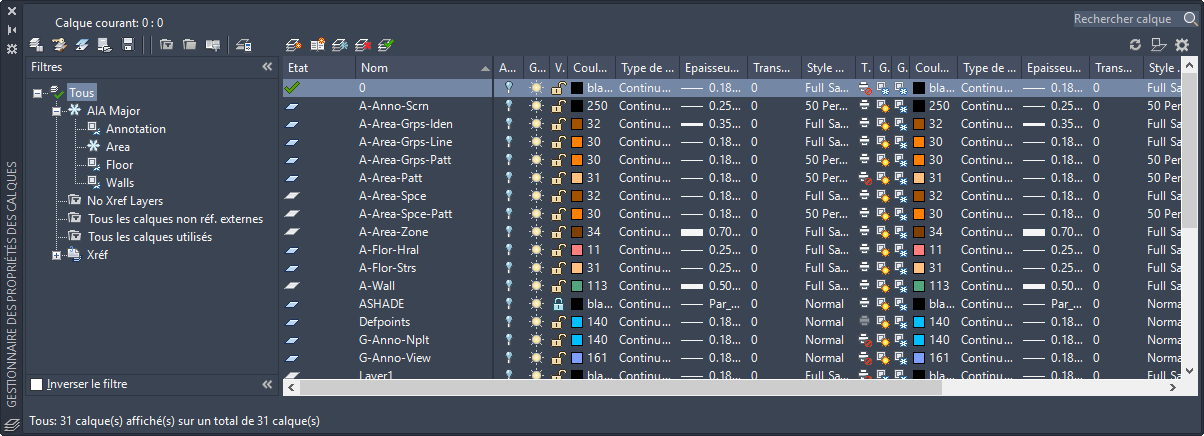This screenshot has height=436, width=1204.
Task: Select the Walls filter in the tree
Action: pos(120,183)
